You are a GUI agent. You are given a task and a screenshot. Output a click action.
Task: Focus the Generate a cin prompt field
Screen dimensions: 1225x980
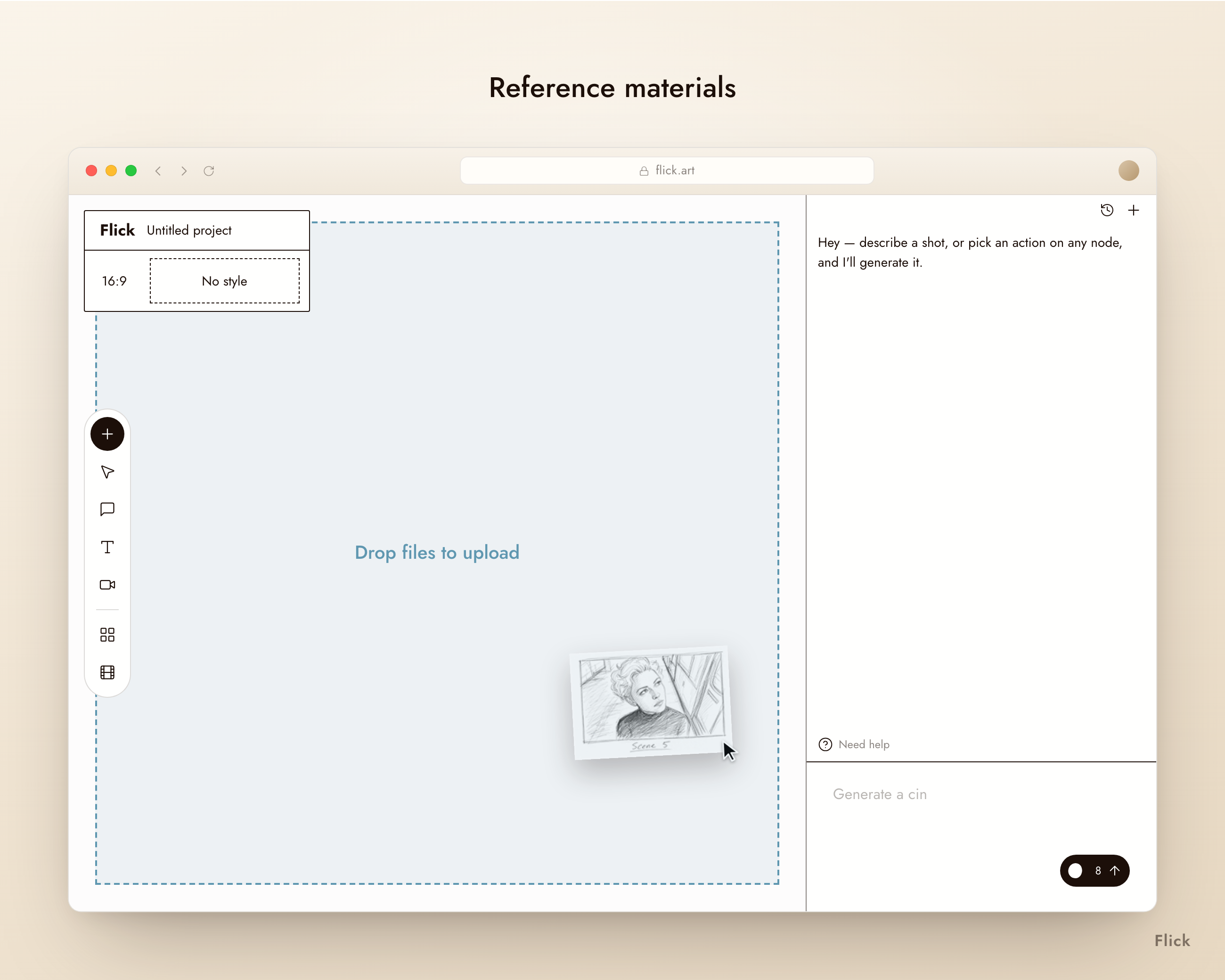(x=980, y=794)
